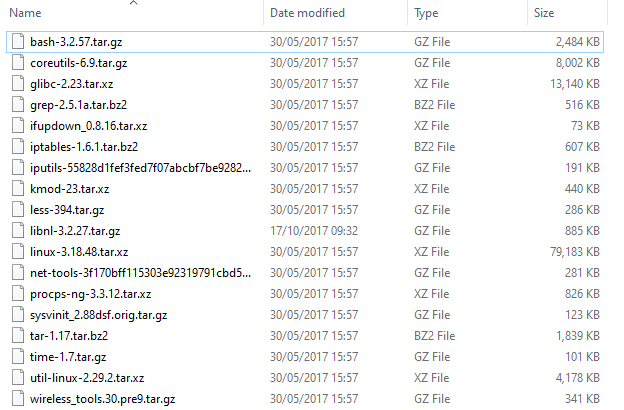Viewport: 624px width, 410px height.
Task: Click the icon for wireless_tools.30.pre9.tar.gz
Action: pyautogui.click(x=18, y=399)
